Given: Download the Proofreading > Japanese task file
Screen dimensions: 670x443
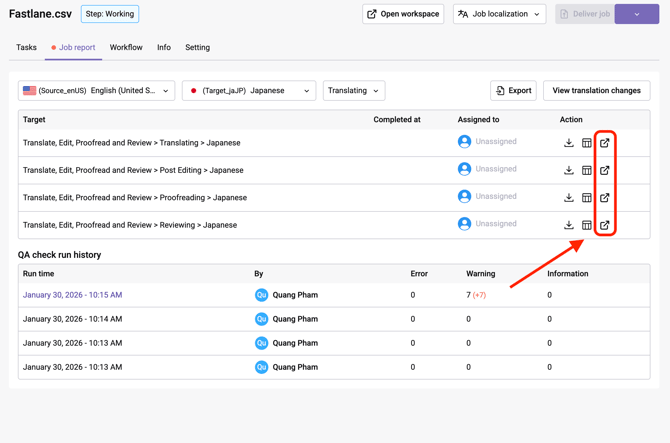Looking at the screenshot, I should point(569,198).
